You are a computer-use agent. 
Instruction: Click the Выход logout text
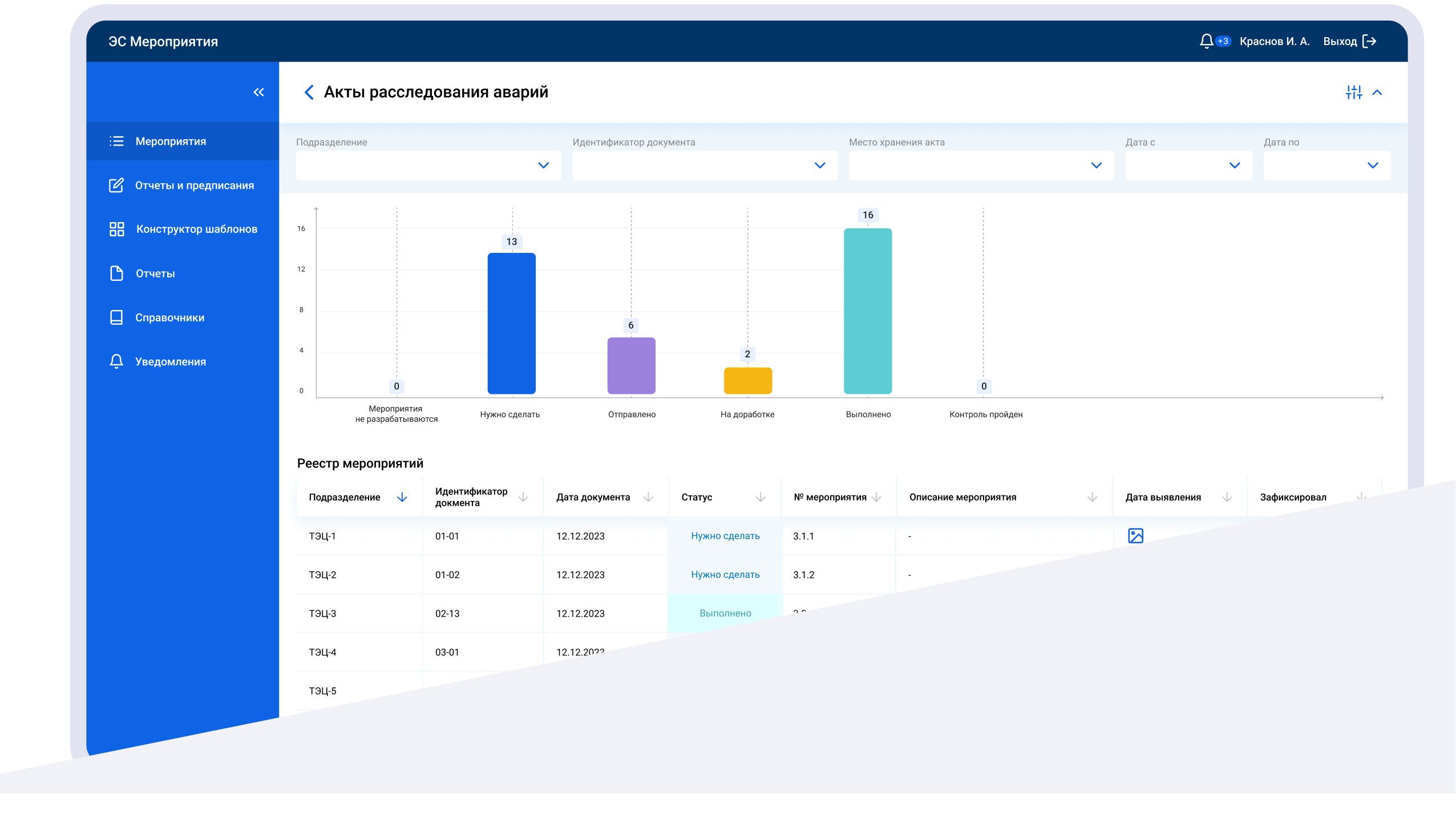(1340, 41)
